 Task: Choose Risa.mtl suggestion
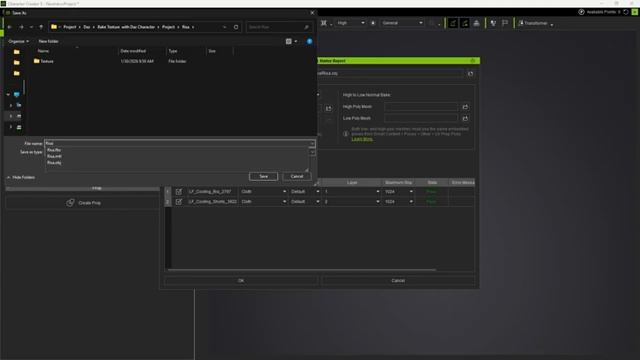coord(54,156)
